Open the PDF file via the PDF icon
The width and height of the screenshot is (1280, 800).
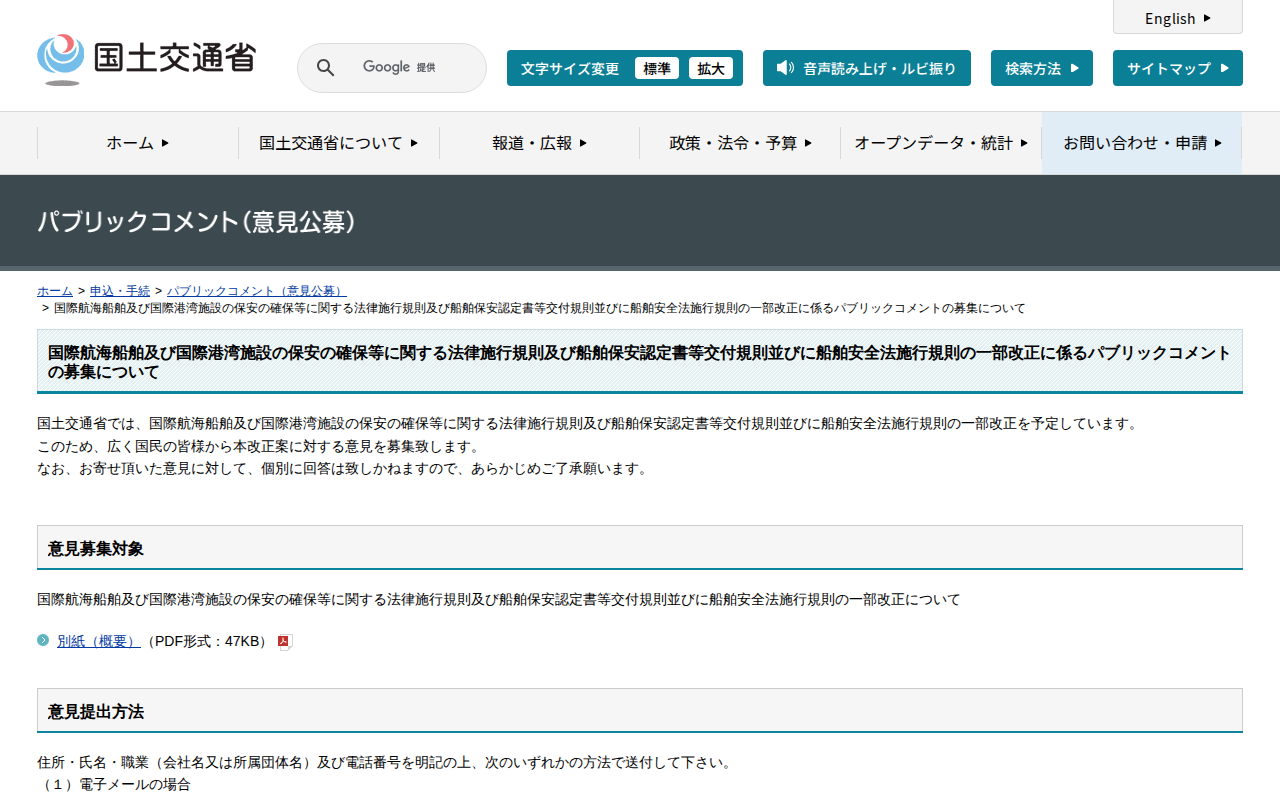click(286, 641)
